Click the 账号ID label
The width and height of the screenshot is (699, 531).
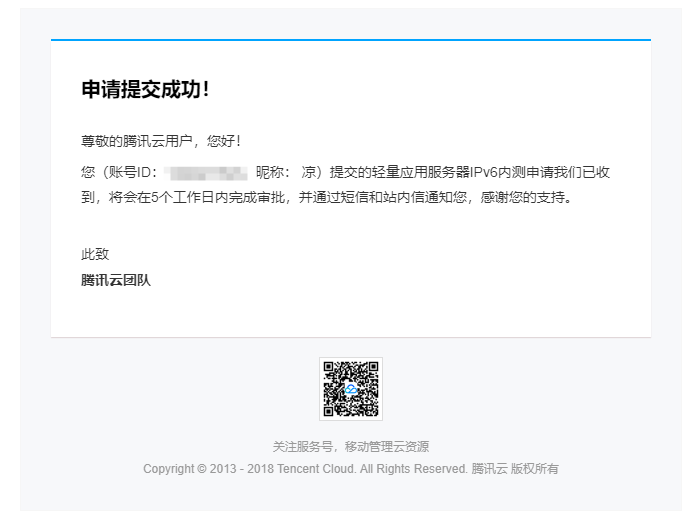[x=129, y=172]
